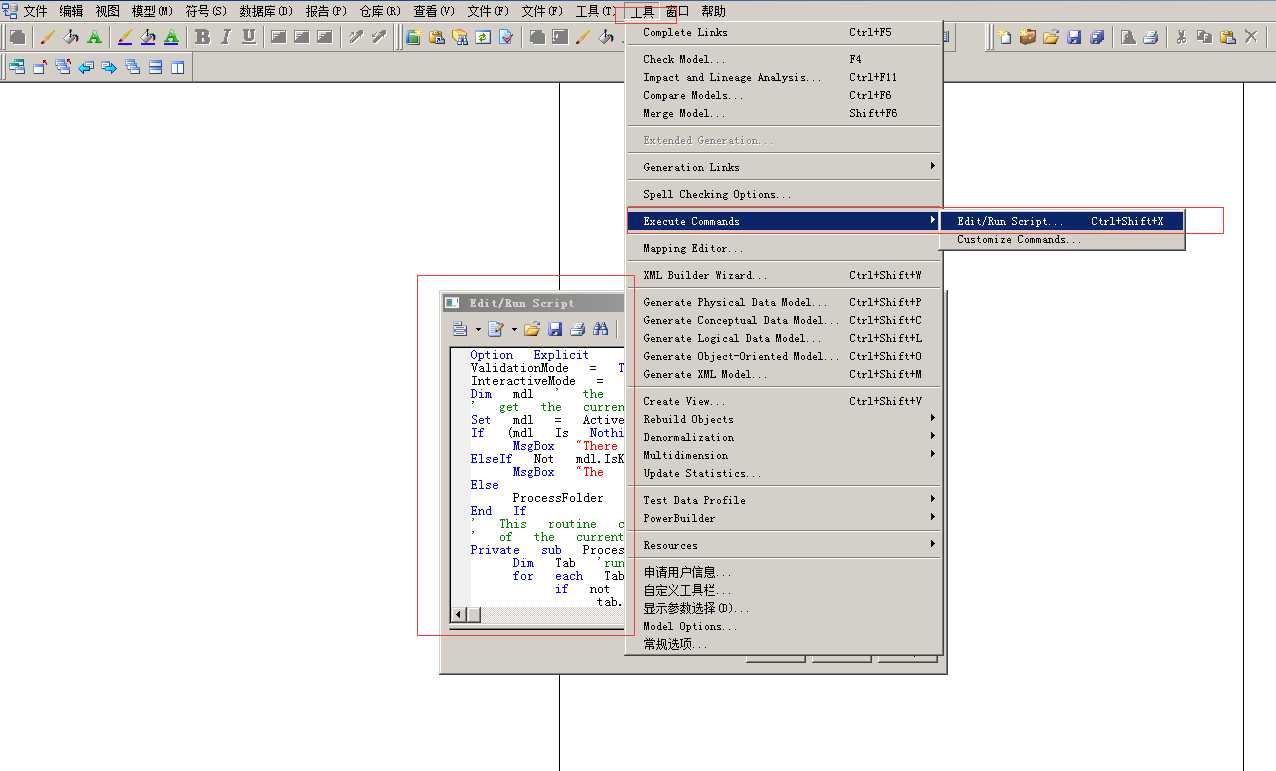This screenshot has height=771, width=1276.
Task: Click the Open folder icon in right toolbar
Action: tap(1050, 37)
